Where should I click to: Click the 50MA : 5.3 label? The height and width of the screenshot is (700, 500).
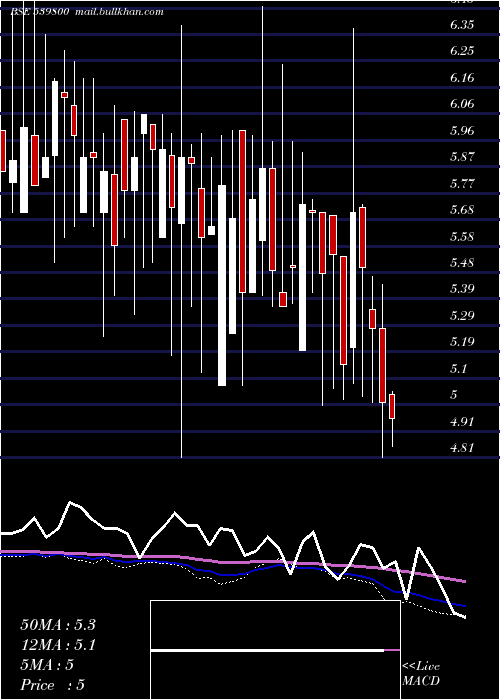[58, 625]
